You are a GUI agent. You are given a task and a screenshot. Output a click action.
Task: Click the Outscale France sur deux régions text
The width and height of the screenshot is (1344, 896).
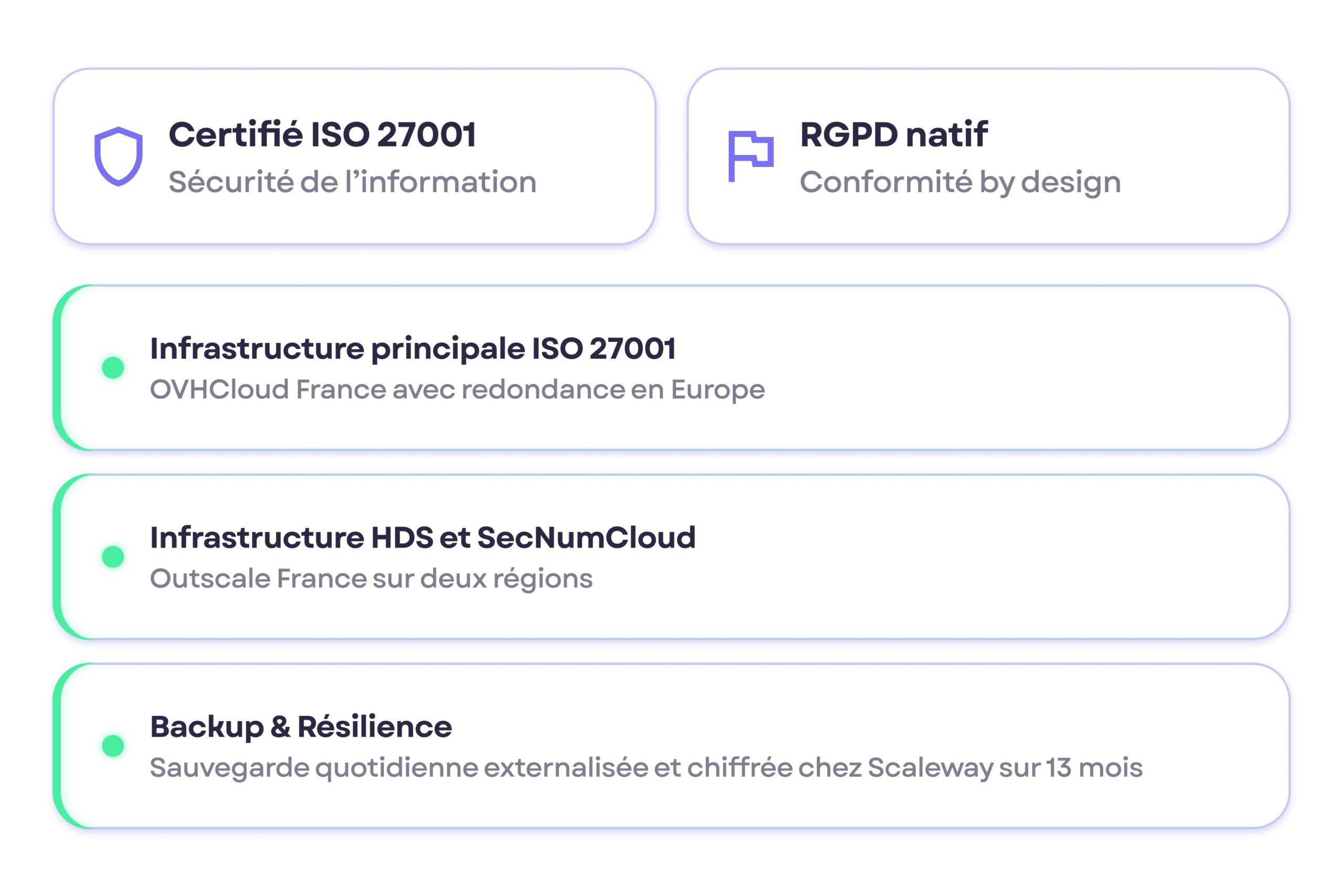pos(371,579)
